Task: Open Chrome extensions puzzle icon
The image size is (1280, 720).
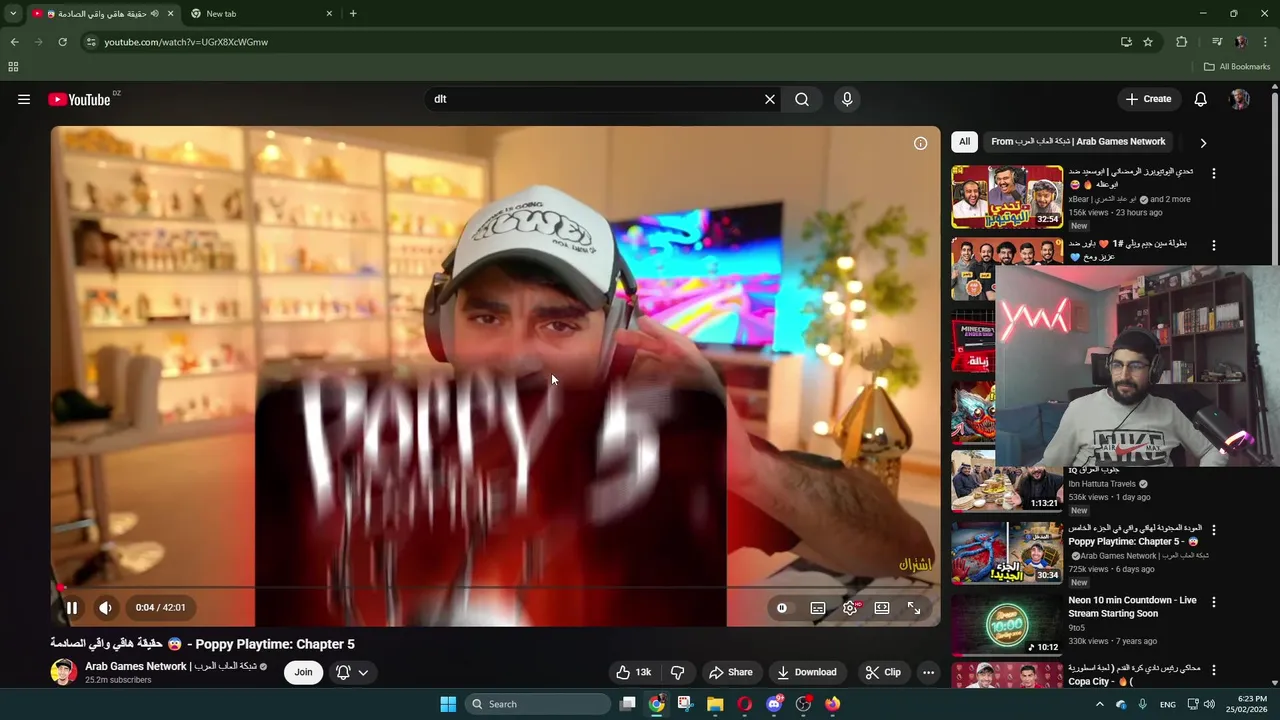Action: point(1182,42)
